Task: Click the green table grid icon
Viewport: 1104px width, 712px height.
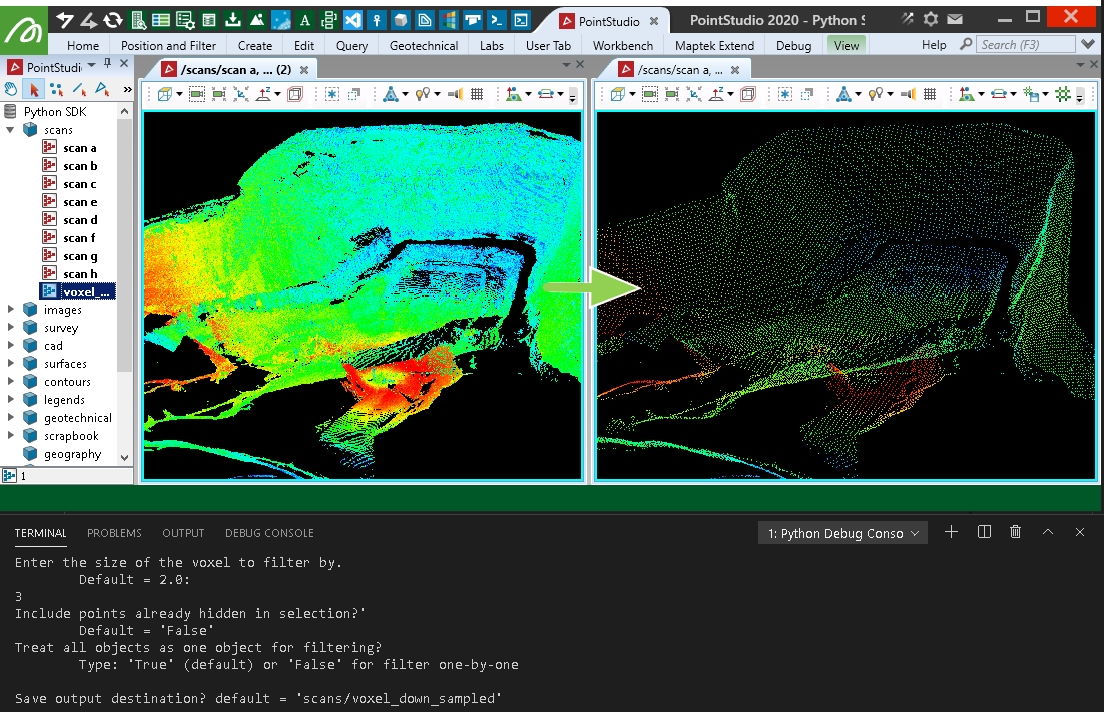Action: 161,20
